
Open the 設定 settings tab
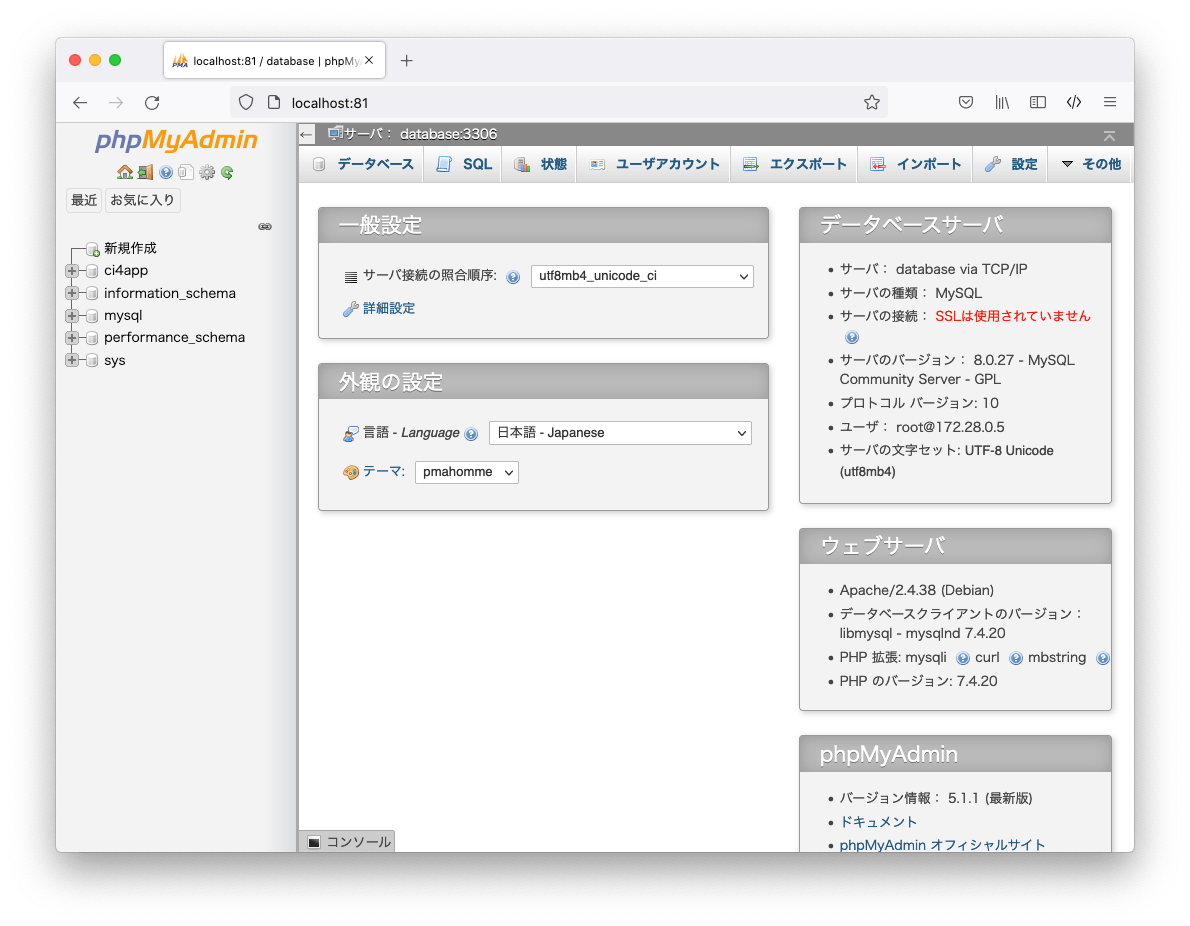pos(1011,164)
